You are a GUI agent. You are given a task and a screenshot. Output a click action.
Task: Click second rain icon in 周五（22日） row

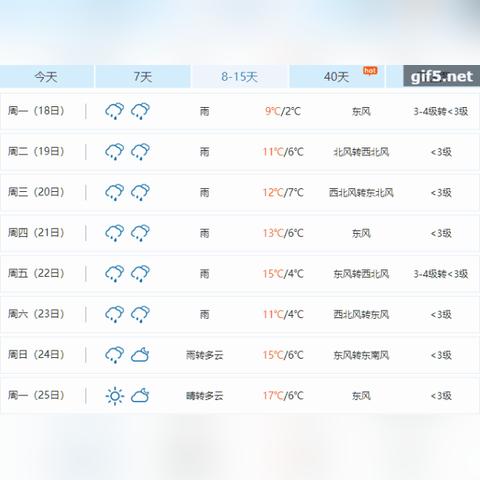click(140, 274)
